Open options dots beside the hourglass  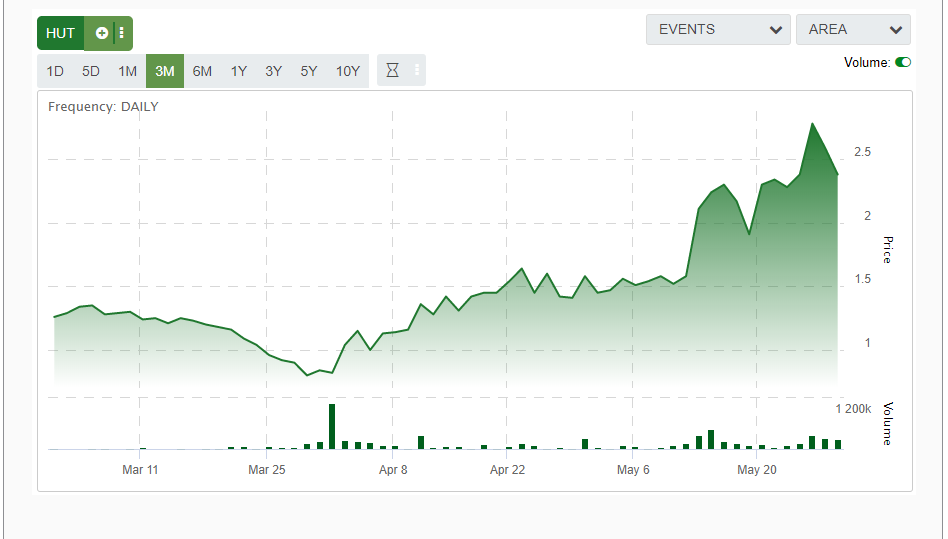[x=417, y=70]
